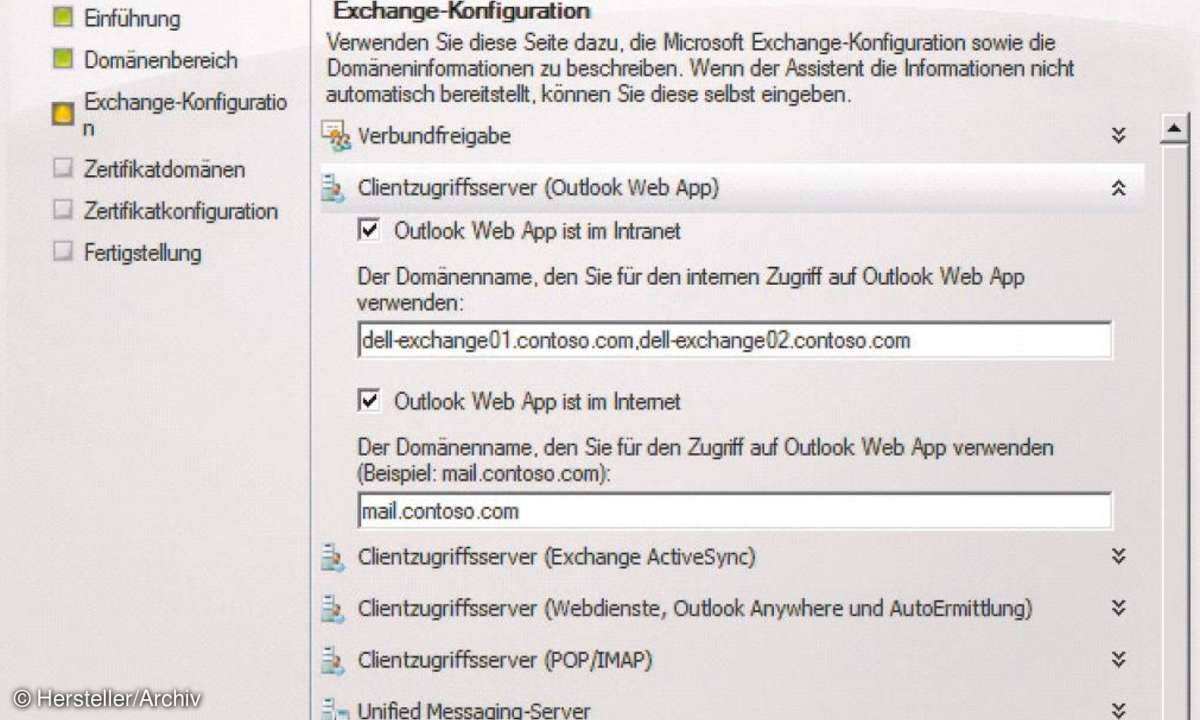Go to the Domänenbereich wizard page
This screenshot has height=720, width=1200.
[161, 60]
